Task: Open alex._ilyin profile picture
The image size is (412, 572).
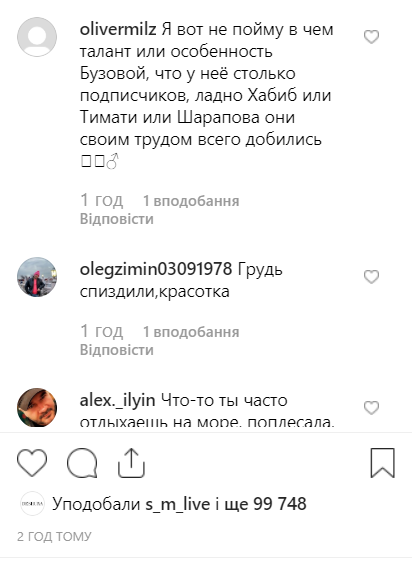Action: click(x=37, y=407)
